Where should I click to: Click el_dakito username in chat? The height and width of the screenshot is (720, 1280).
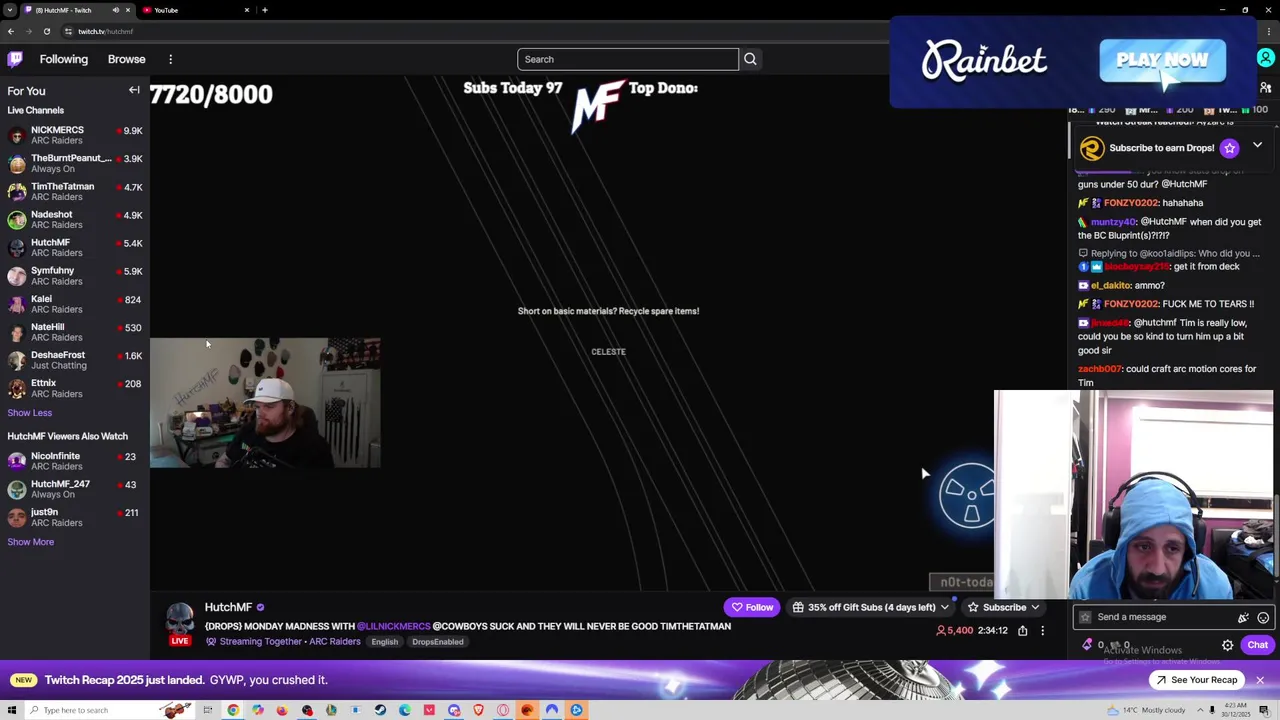tap(1111, 285)
